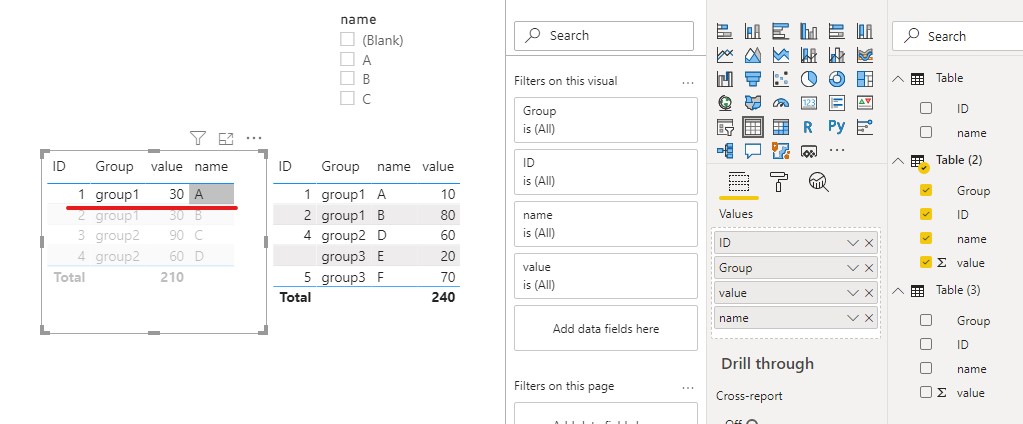Click the Fields pane Search box
This screenshot has height=424, width=1023.
tap(957, 36)
